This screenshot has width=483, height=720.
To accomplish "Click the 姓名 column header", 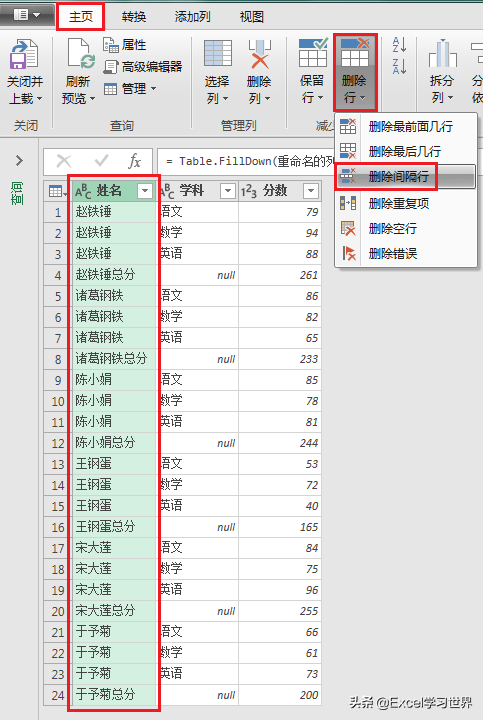I will [x=115, y=191].
